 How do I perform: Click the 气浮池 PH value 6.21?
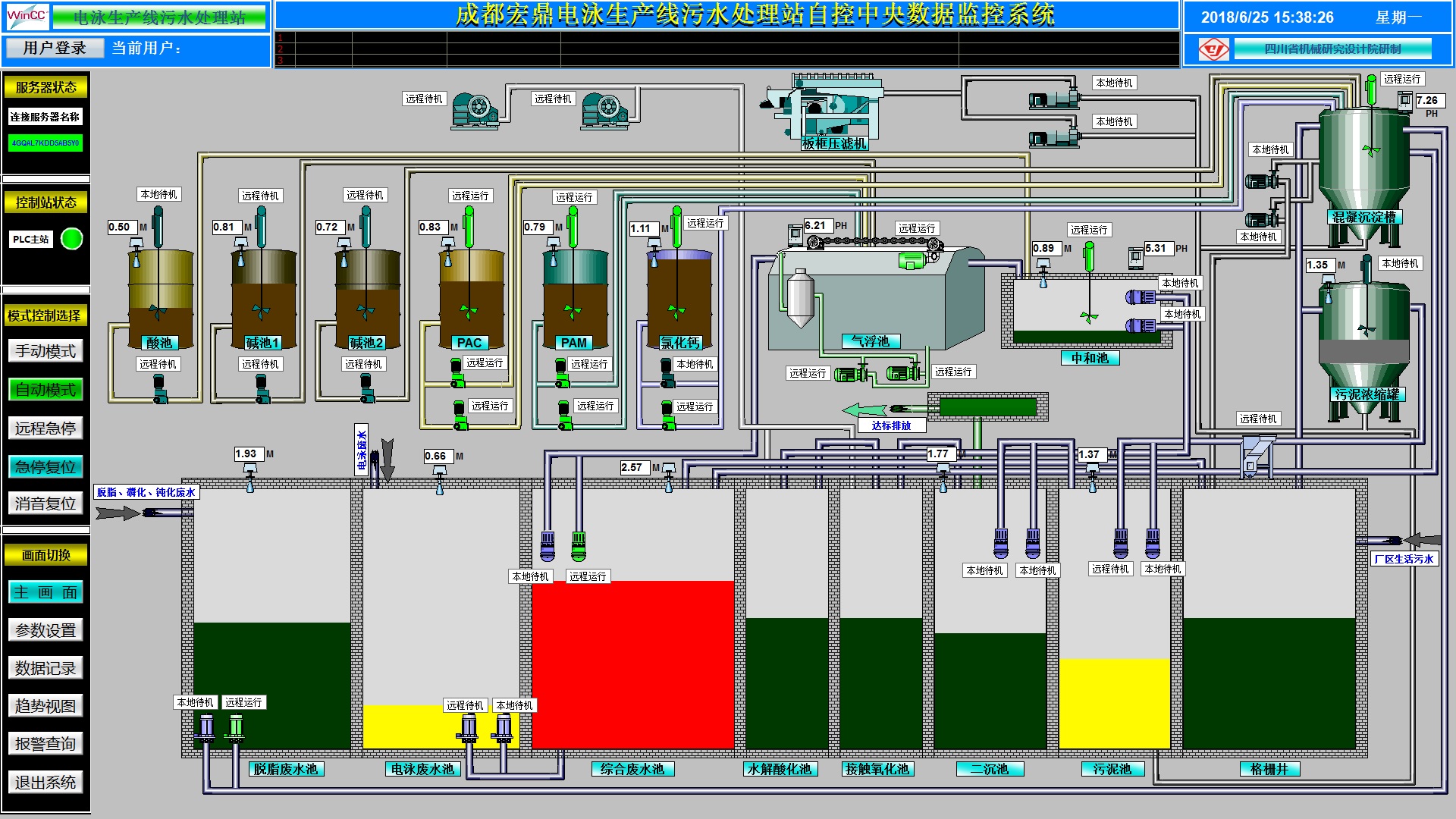pos(818,226)
